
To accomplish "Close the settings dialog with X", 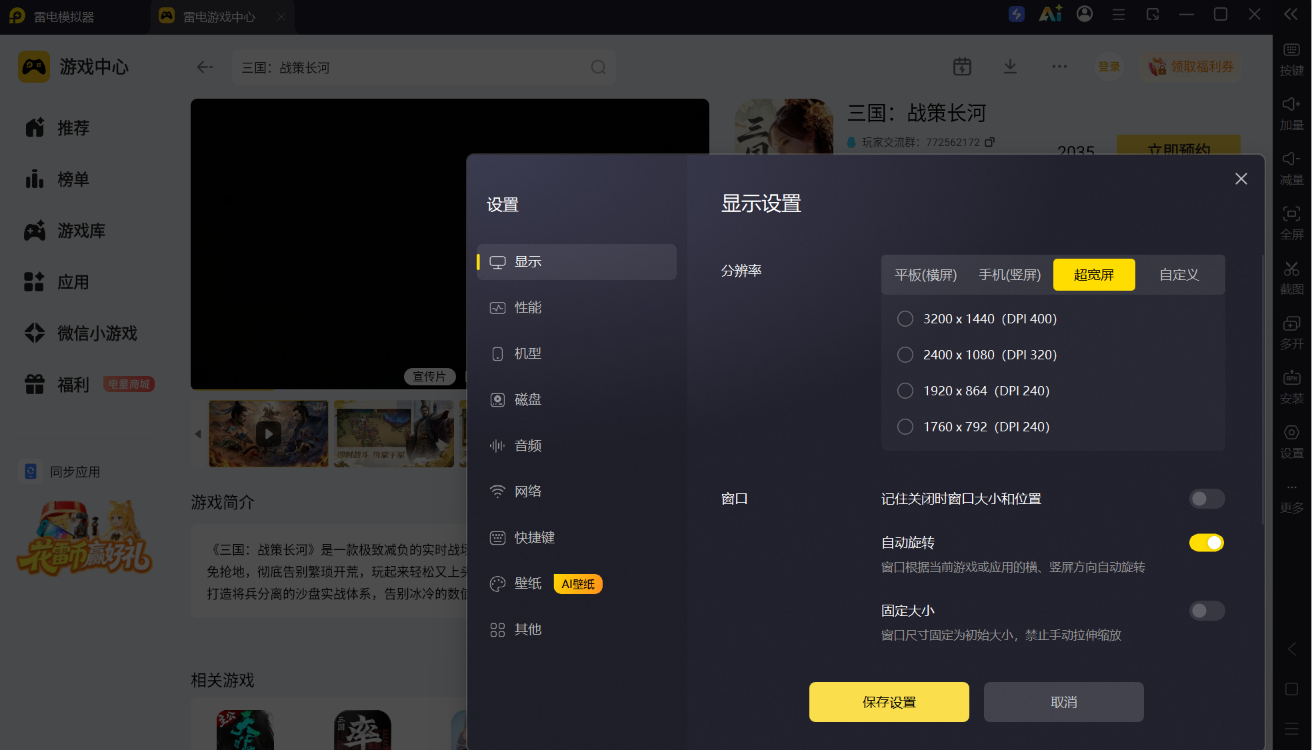I will (x=1241, y=179).
